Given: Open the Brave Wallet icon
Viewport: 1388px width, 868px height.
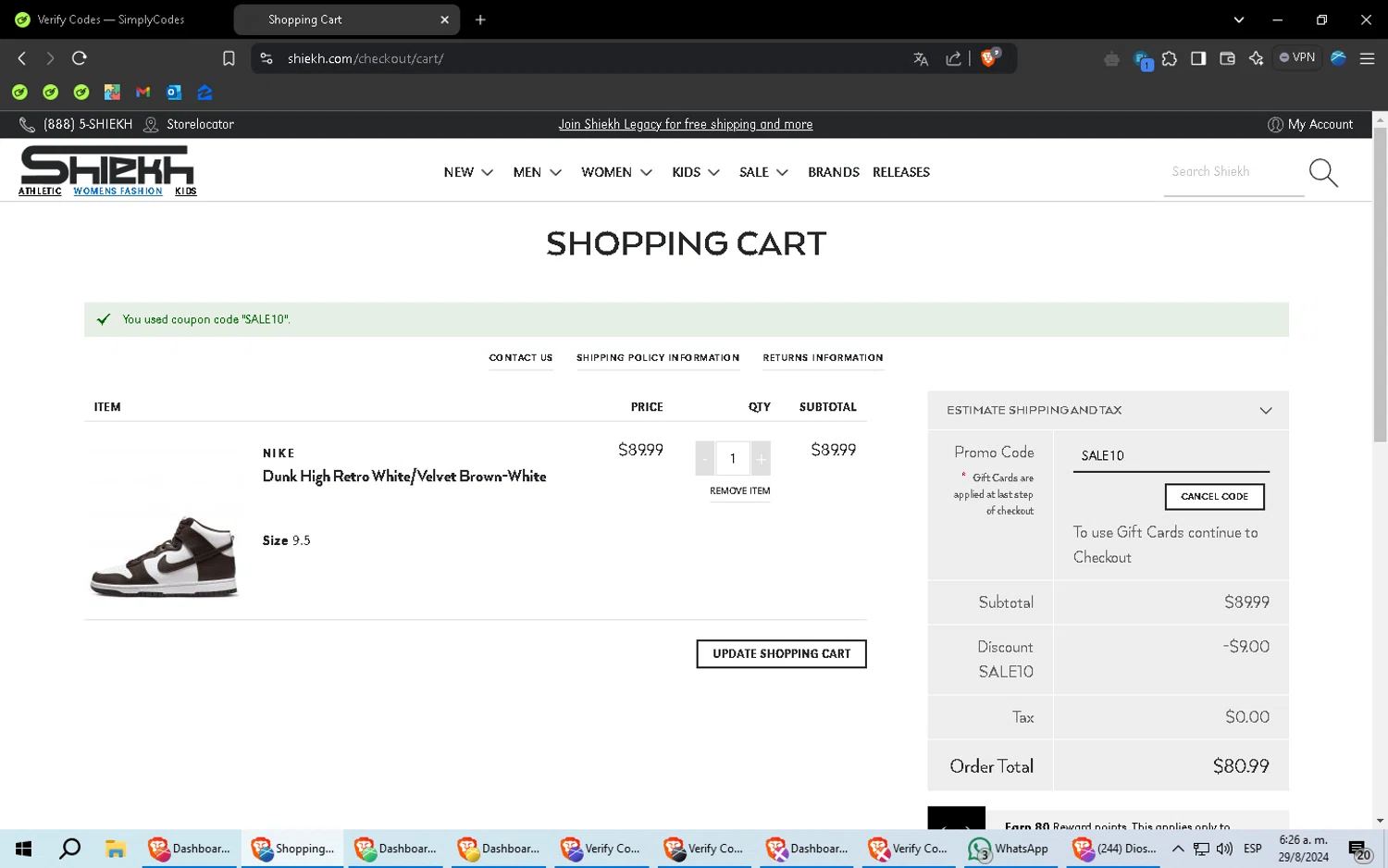Looking at the screenshot, I should point(1227,58).
